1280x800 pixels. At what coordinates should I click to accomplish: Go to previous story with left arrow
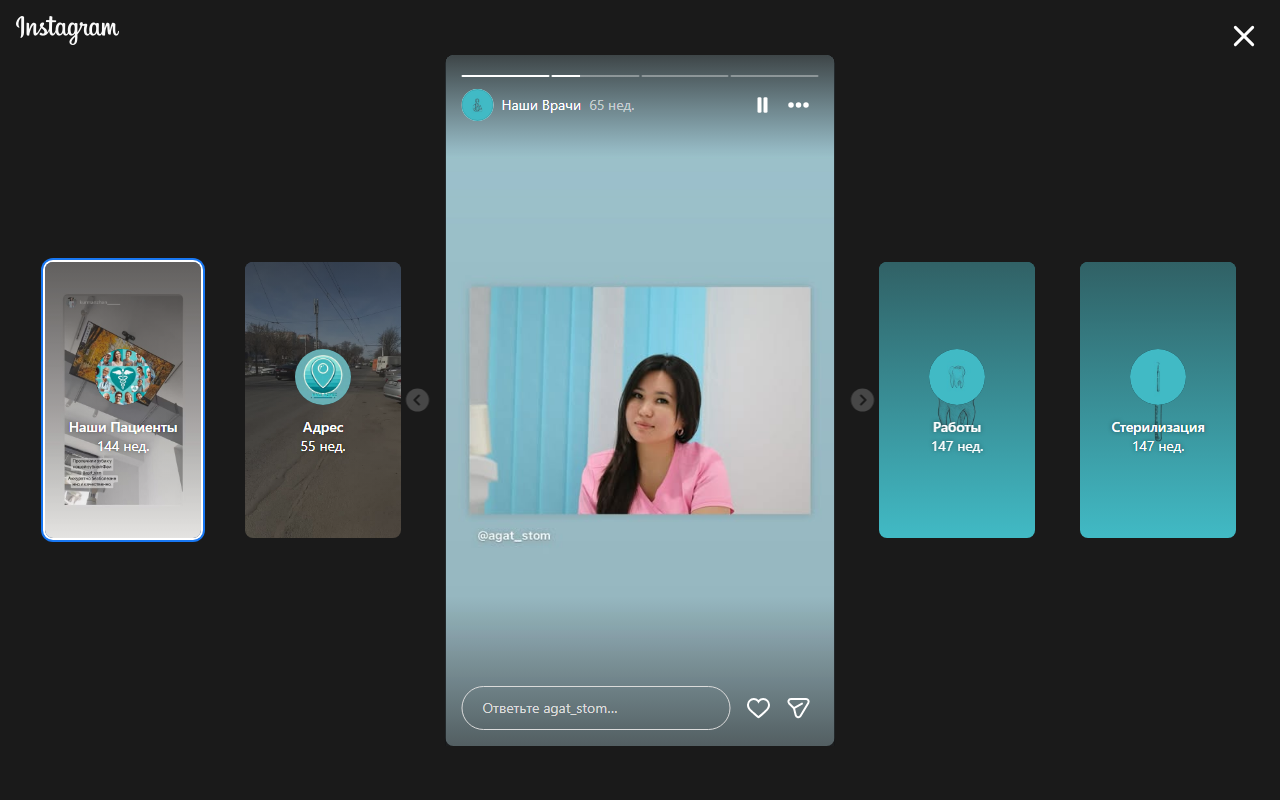coord(418,400)
